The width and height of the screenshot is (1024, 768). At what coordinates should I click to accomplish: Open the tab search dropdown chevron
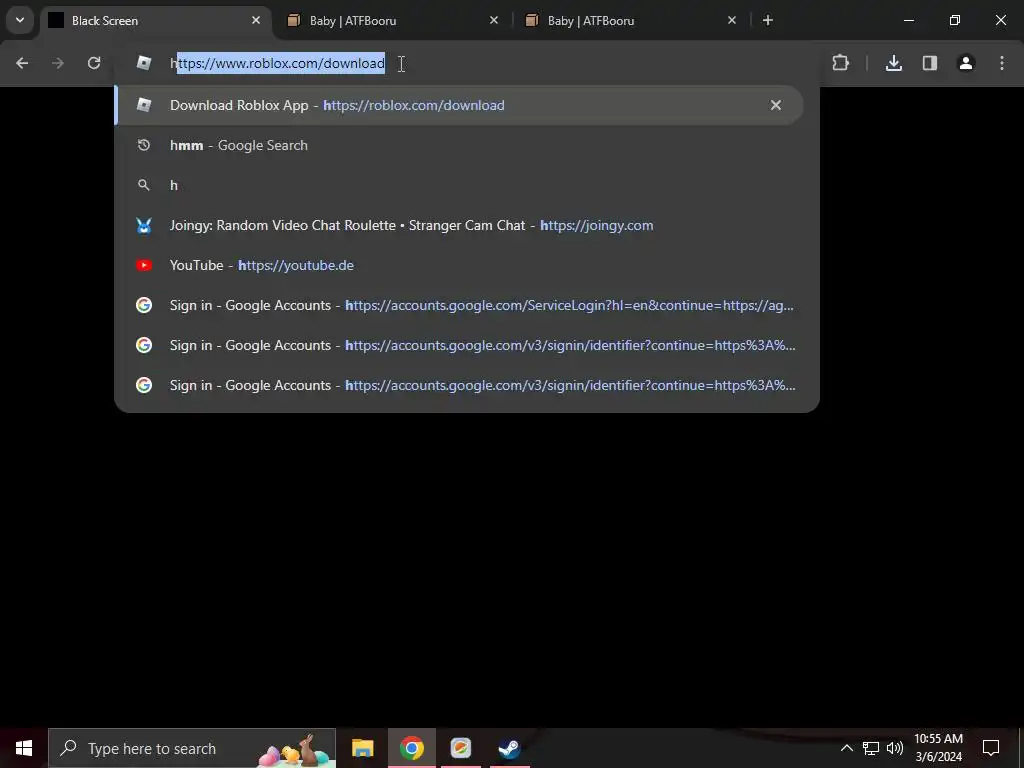[20, 20]
